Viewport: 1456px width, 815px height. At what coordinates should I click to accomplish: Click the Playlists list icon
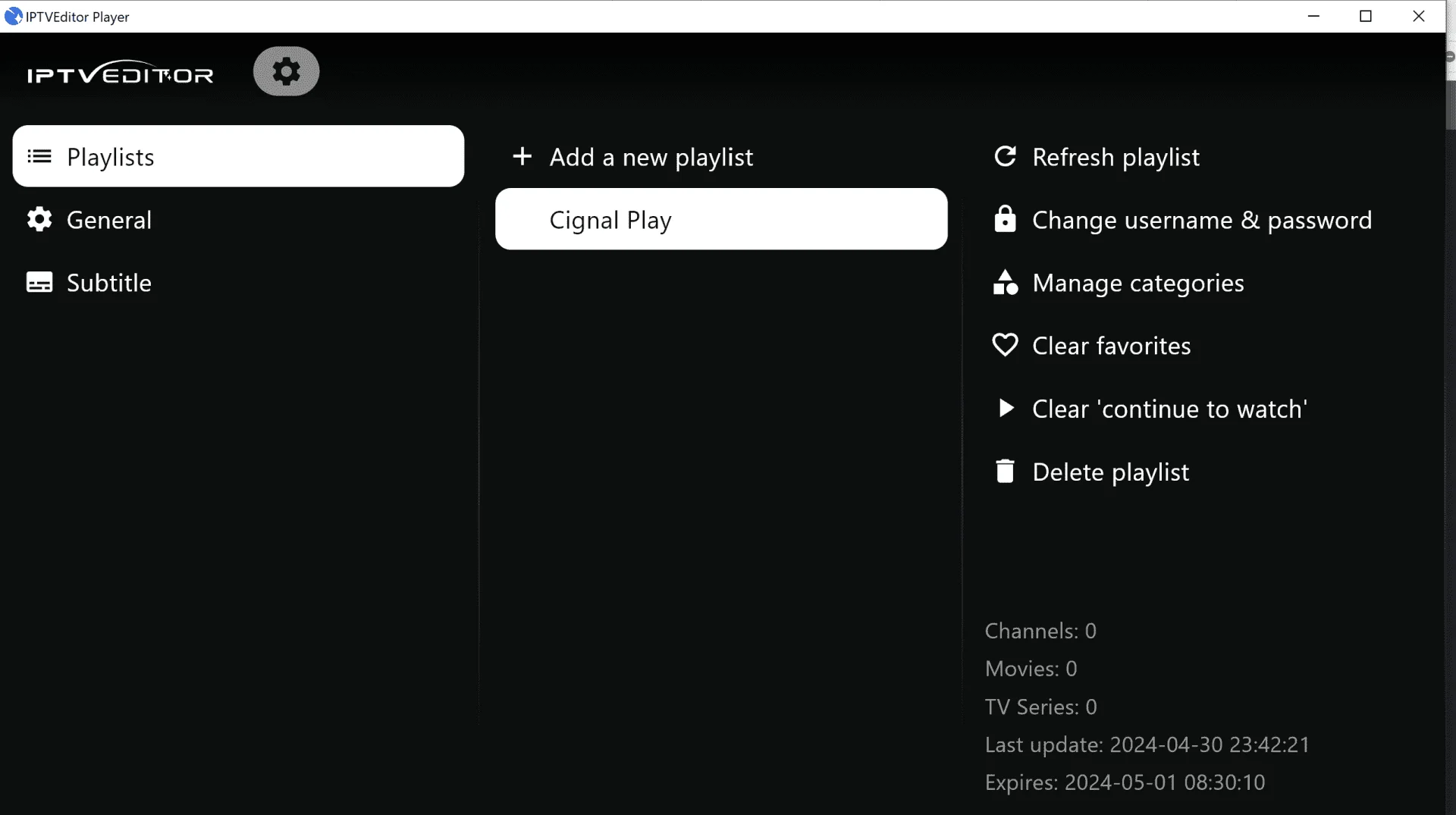point(39,157)
